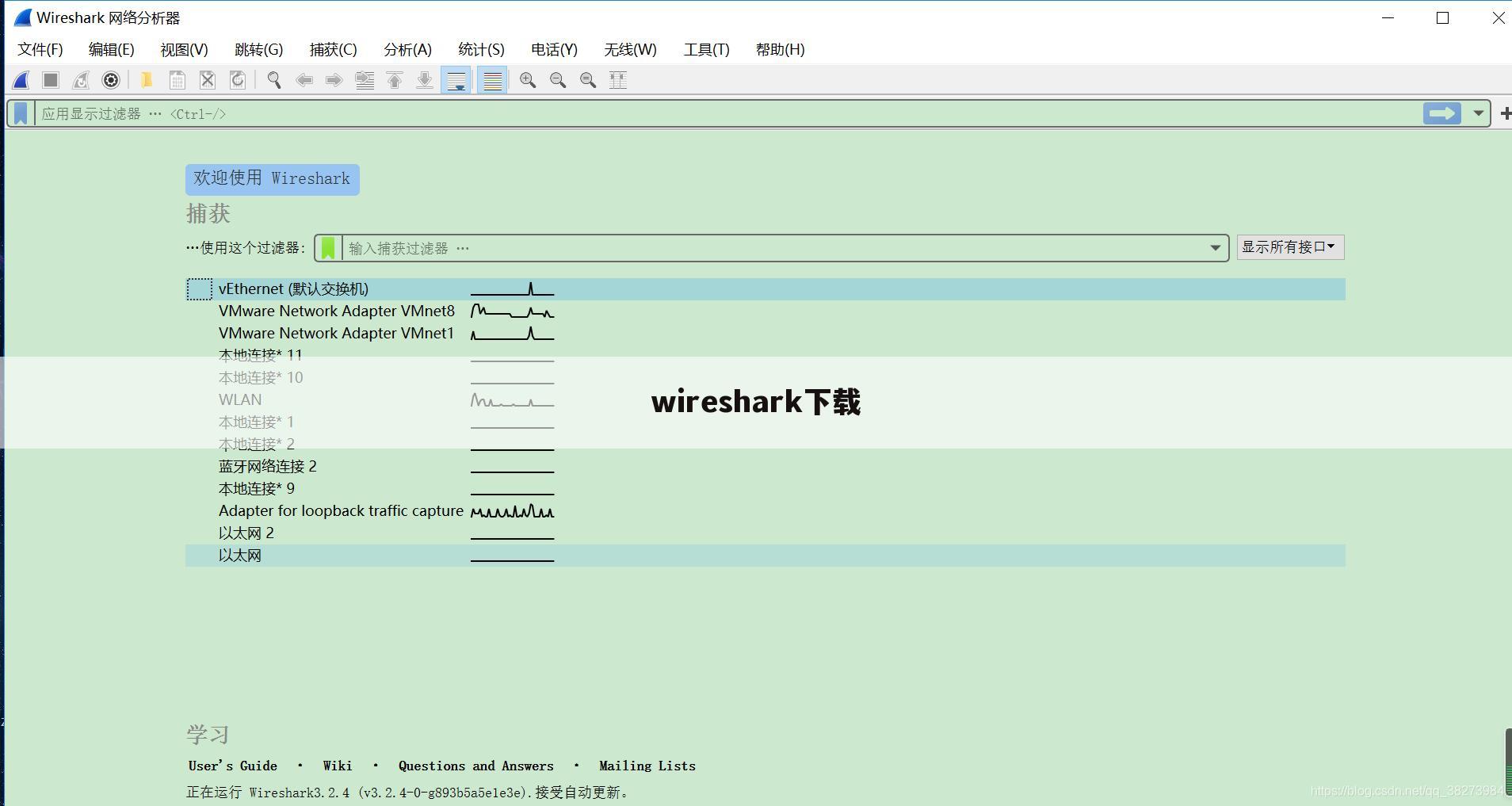Click the blue display filter bookmark icon
Viewport: 1512px width, 806px height.
point(21,113)
